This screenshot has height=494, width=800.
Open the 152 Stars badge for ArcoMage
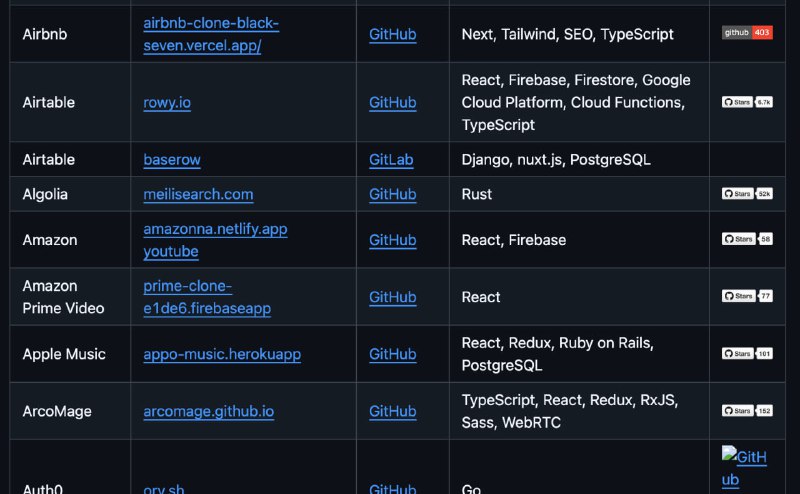(747, 411)
